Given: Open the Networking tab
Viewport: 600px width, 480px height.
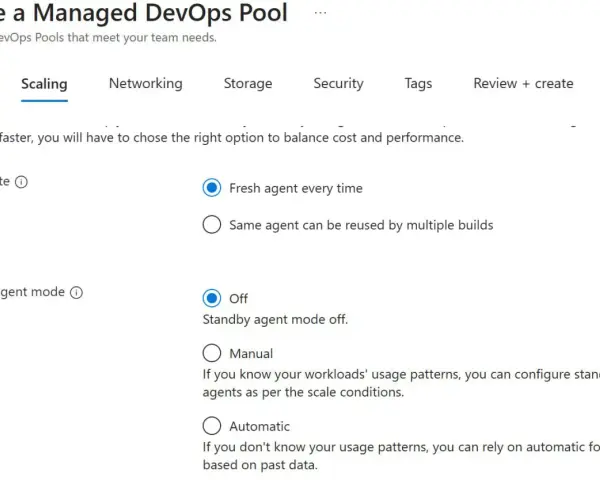Looking at the screenshot, I should click(x=146, y=83).
